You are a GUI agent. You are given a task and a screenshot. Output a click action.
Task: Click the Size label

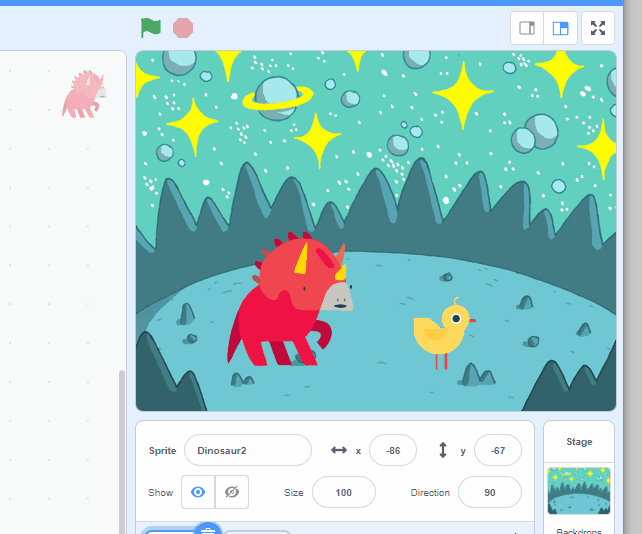coord(294,492)
